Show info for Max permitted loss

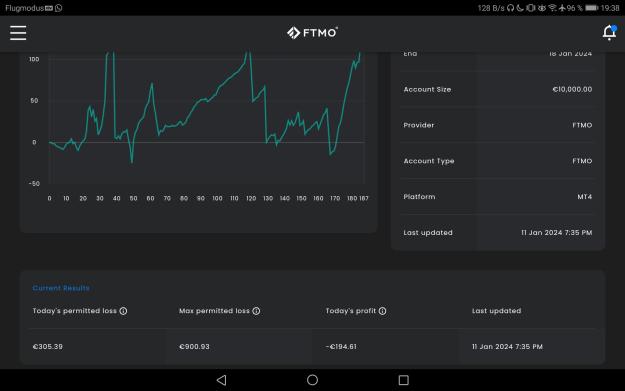click(256, 311)
